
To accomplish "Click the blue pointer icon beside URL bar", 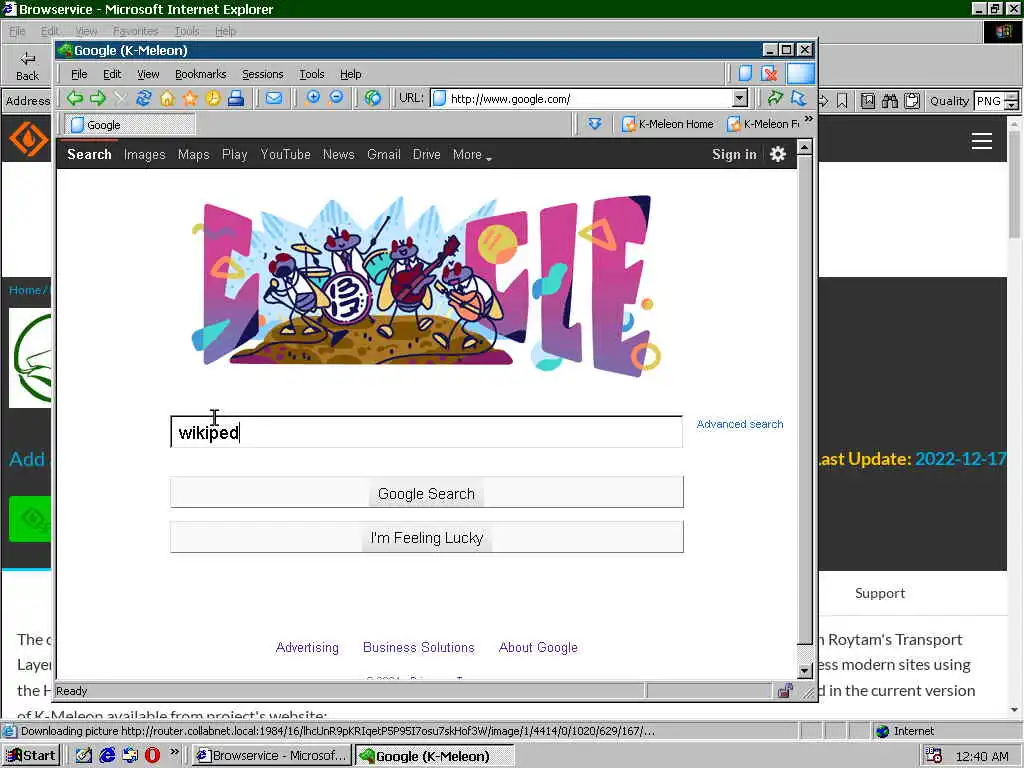I will tap(798, 99).
